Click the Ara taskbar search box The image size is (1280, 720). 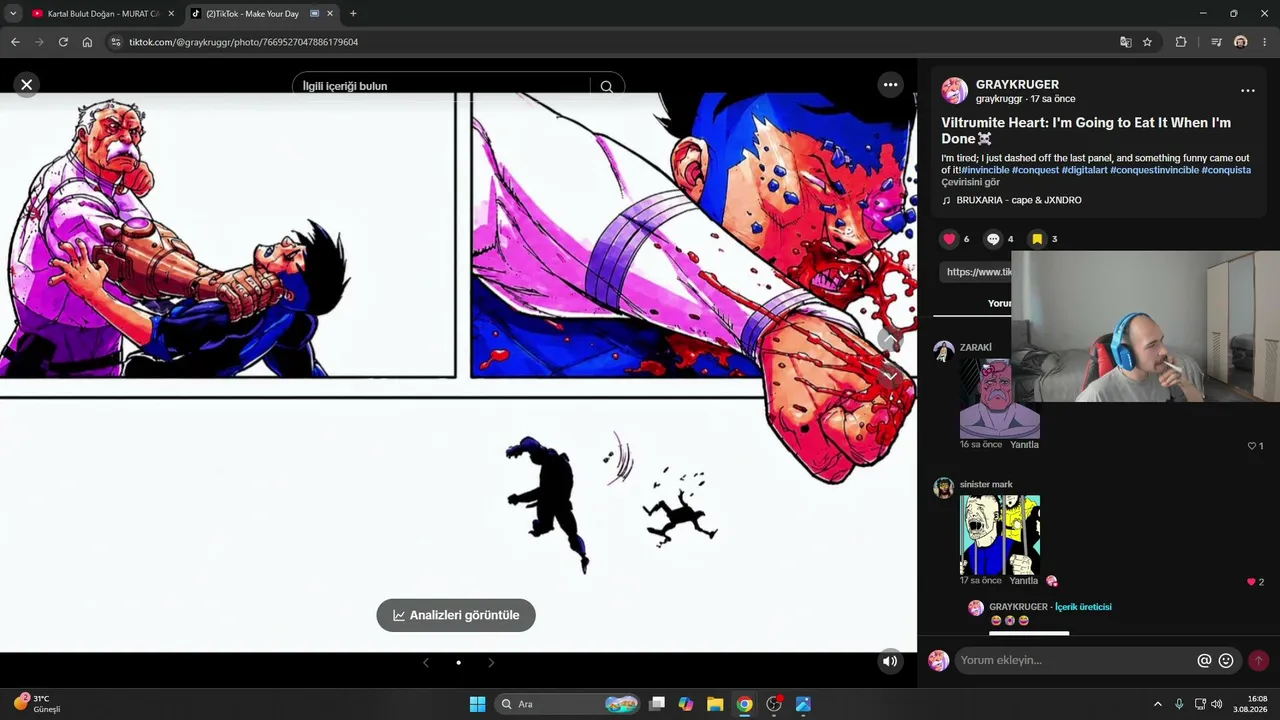pos(567,704)
